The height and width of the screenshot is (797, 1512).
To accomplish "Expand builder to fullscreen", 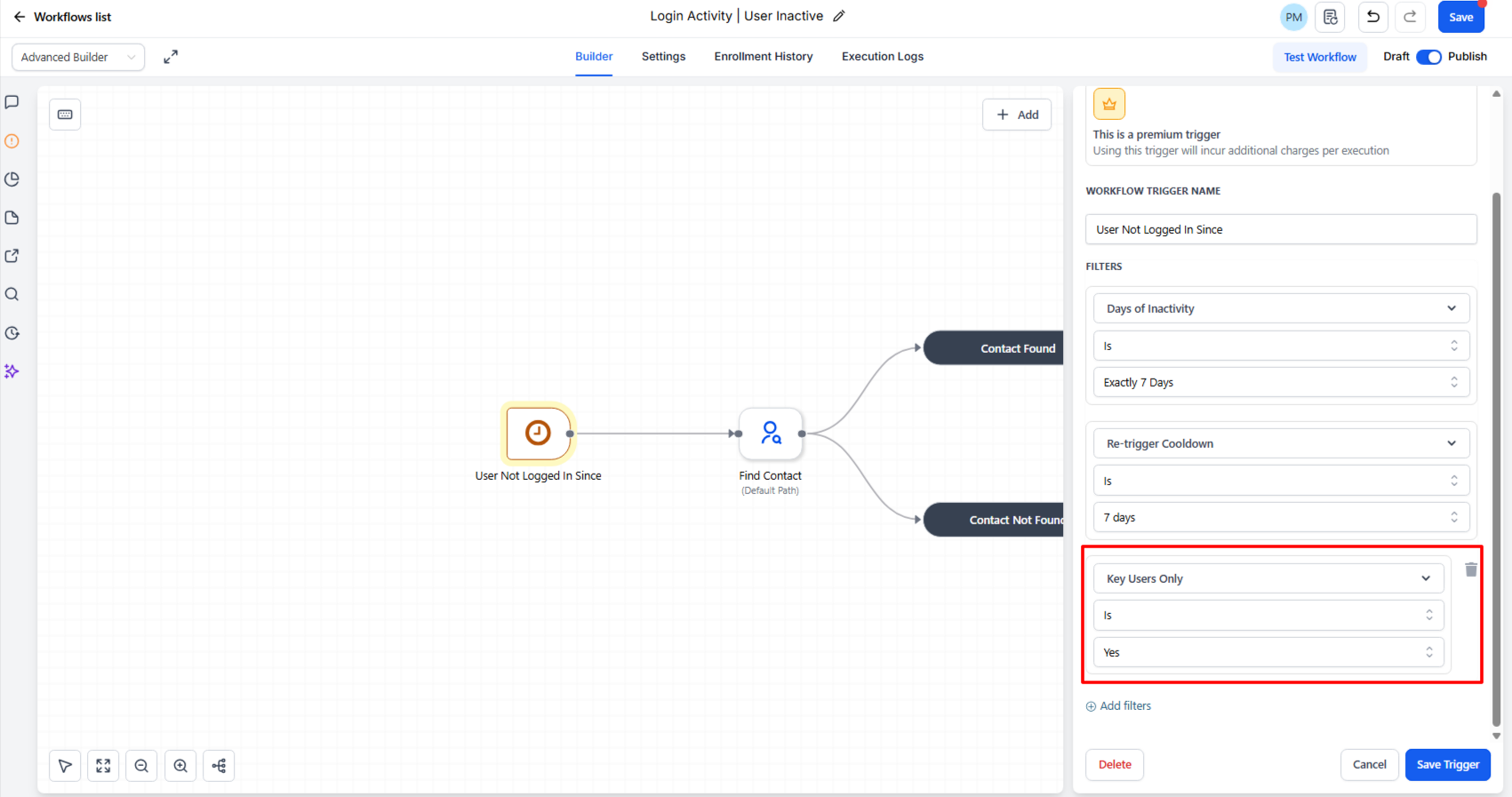I will 171,57.
